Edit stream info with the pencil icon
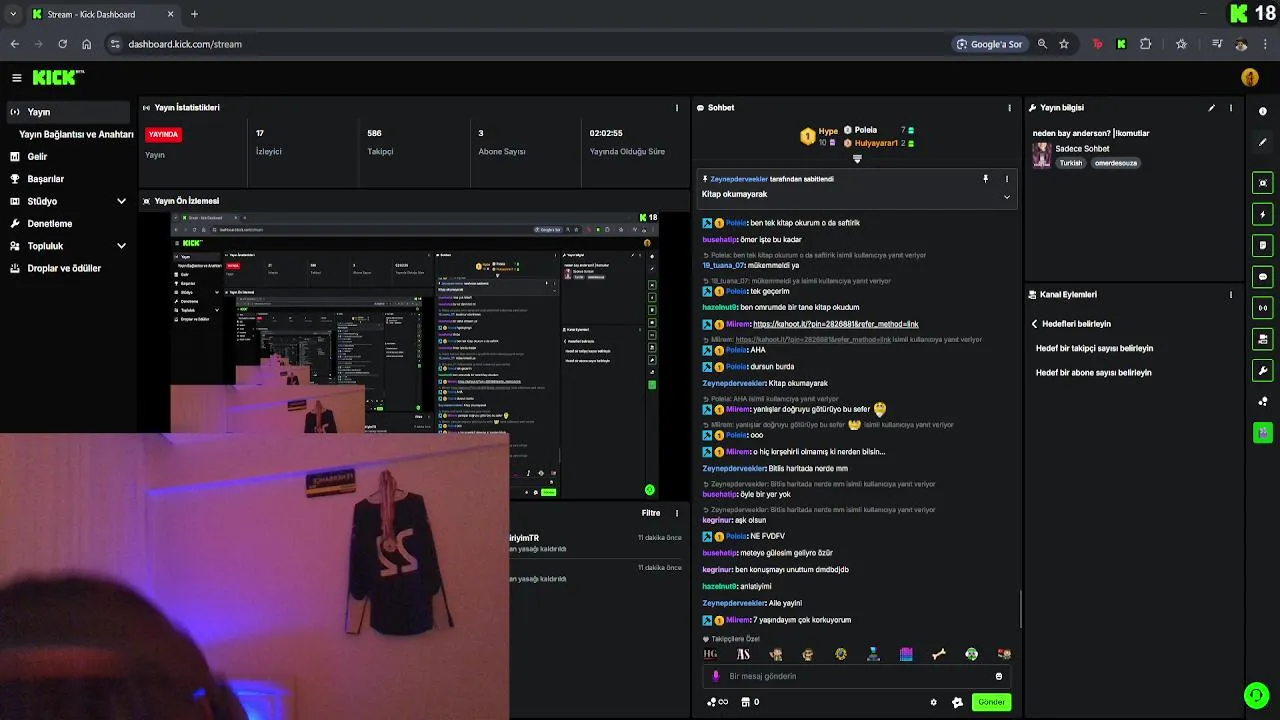The height and width of the screenshot is (720, 1280). tap(1212, 108)
